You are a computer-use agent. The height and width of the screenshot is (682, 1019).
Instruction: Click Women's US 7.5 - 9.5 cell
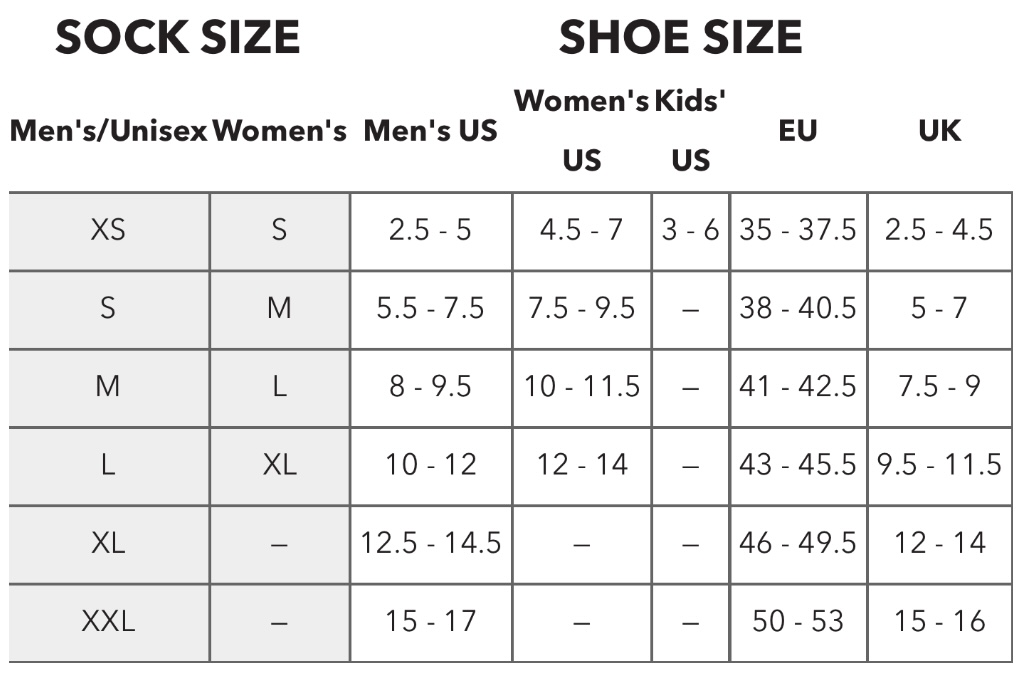581,308
